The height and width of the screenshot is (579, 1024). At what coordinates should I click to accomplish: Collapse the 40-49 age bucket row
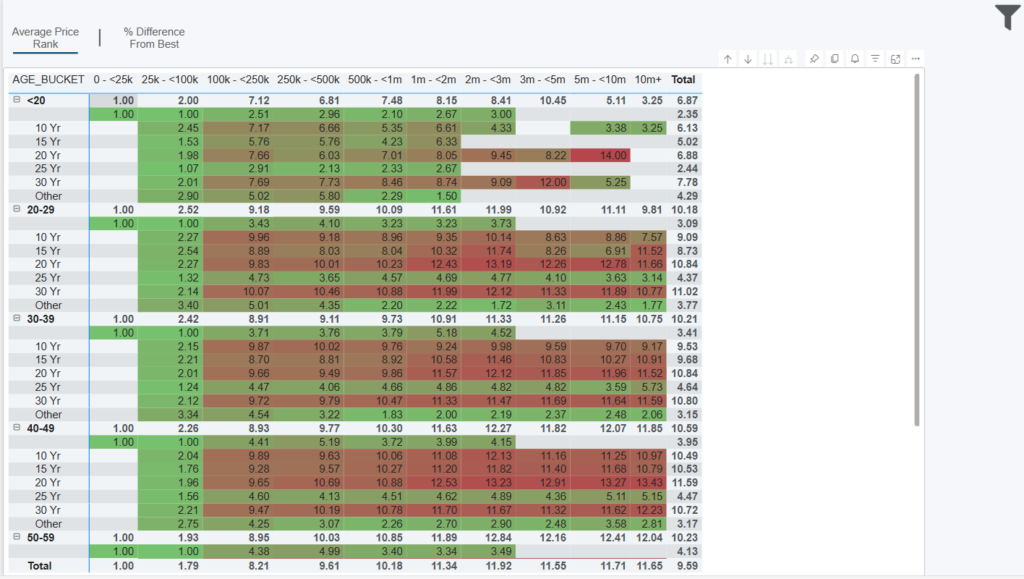[x=17, y=427]
